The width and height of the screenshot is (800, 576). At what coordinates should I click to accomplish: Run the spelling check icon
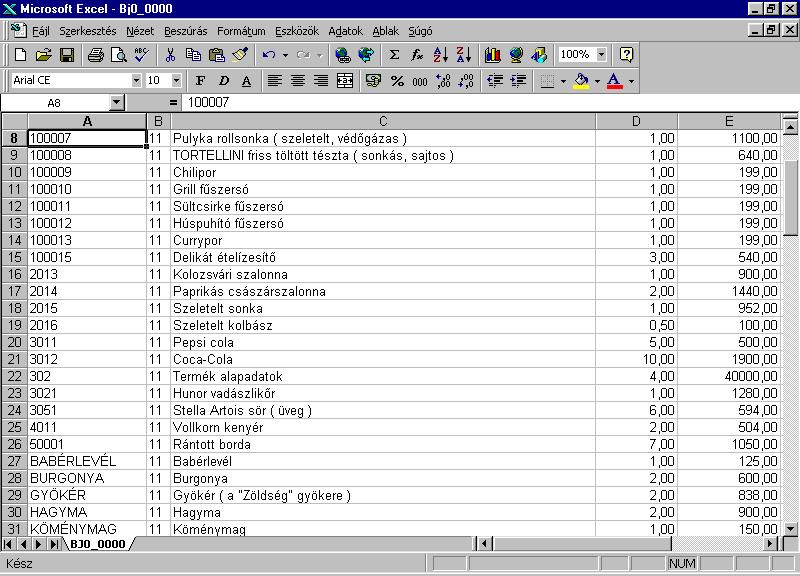click(141, 55)
